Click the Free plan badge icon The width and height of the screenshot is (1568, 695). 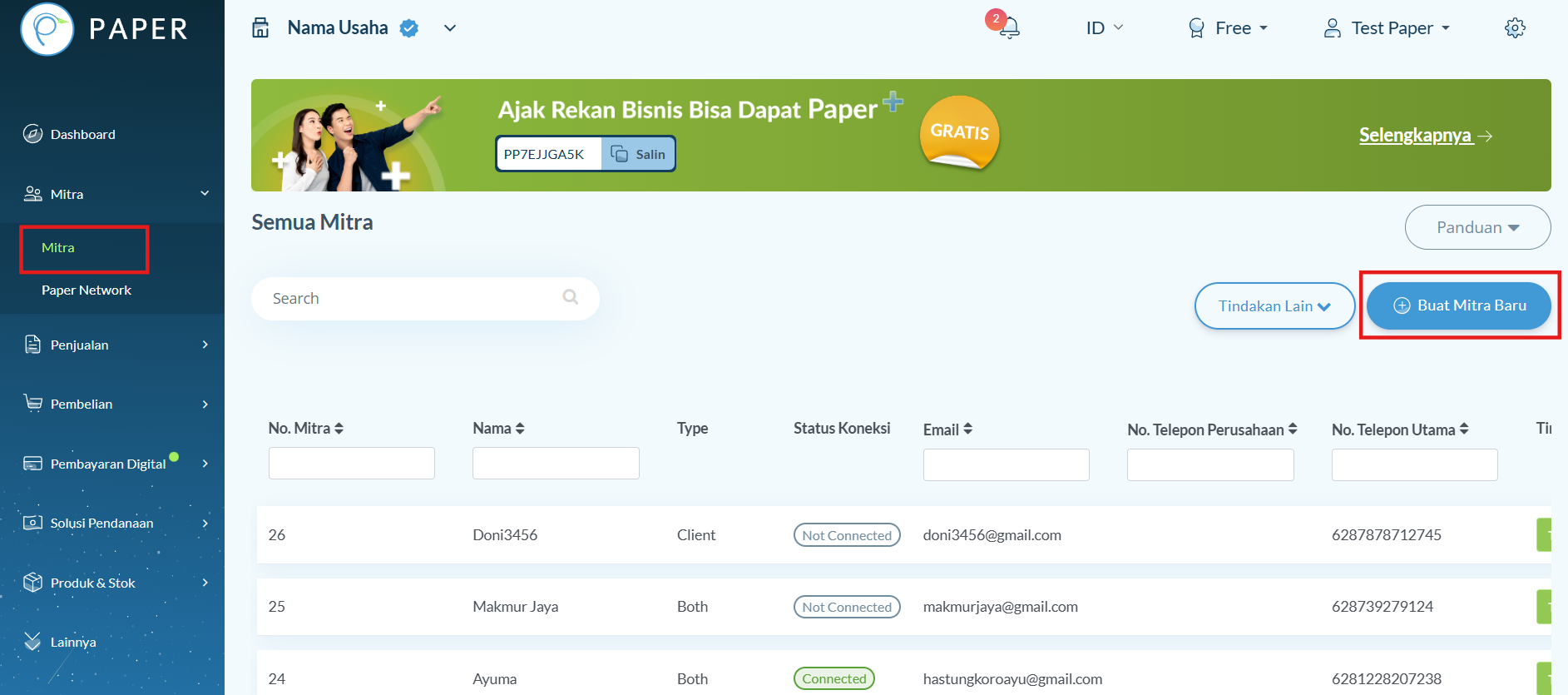(1196, 28)
